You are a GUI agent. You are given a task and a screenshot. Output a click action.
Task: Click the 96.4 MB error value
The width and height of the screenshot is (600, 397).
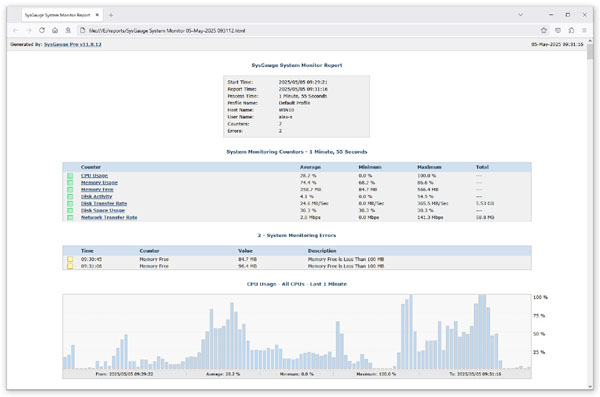247,266
